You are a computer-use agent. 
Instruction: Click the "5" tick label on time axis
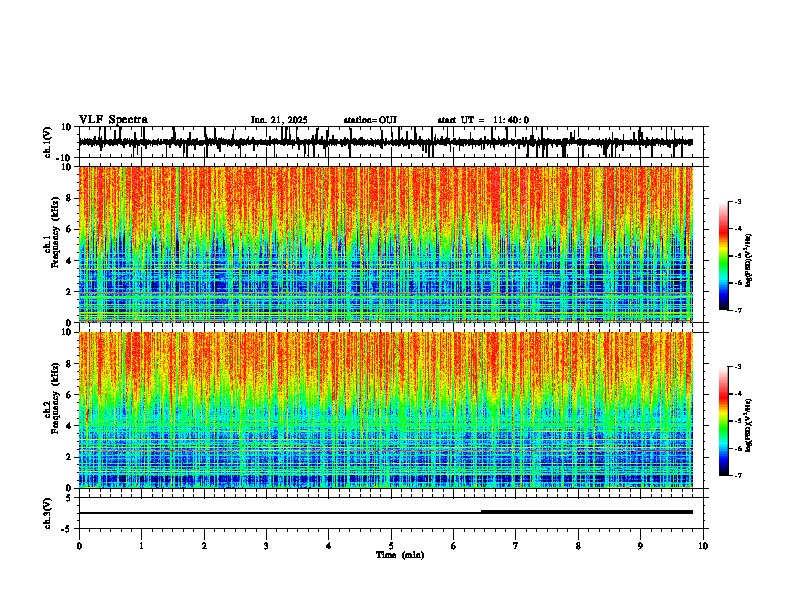click(391, 546)
